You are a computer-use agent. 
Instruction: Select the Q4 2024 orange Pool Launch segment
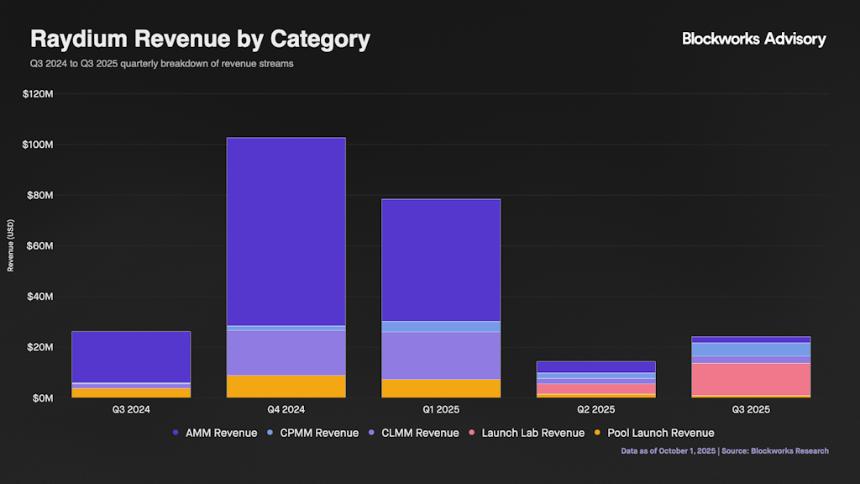[286, 386]
